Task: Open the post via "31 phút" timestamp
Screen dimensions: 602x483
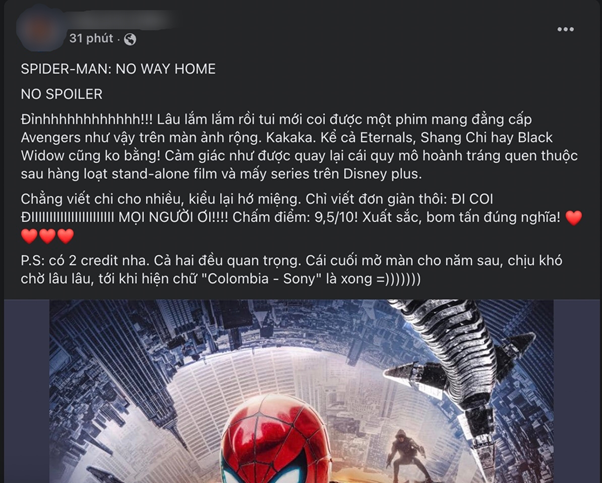Action: point(91,38)
